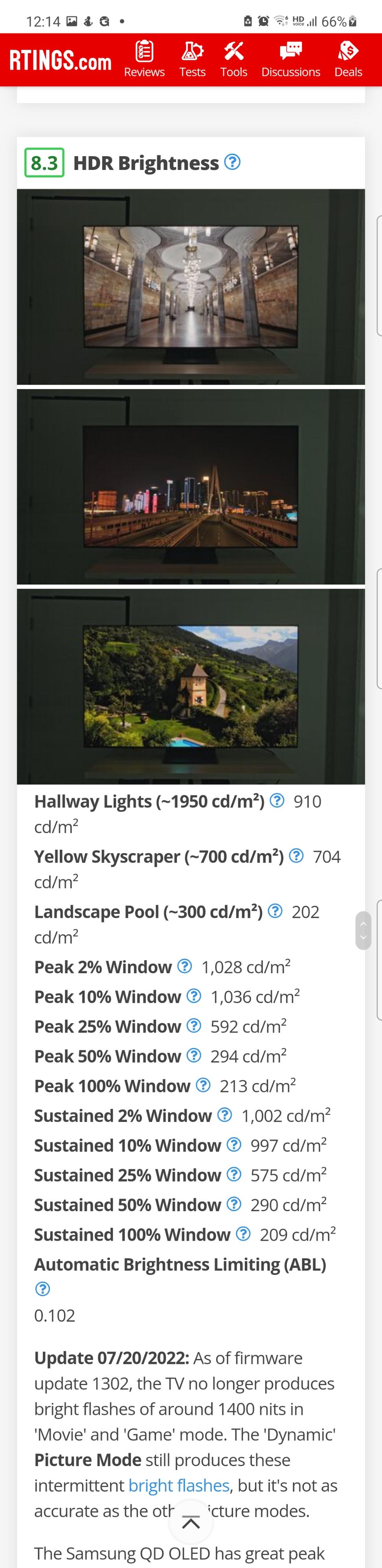Open the landscape pool TV photo
The height and width of the screenshot is (1568, 382).
[191, 686]
